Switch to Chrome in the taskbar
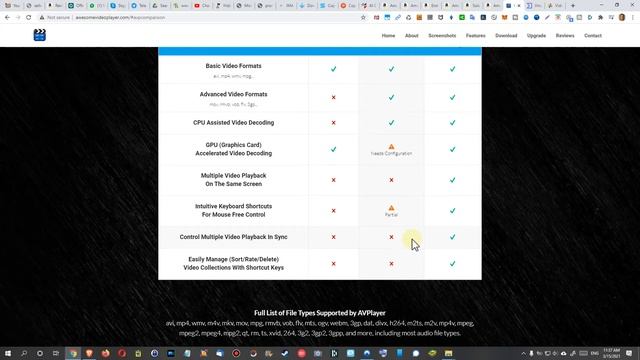 point(73,353)
